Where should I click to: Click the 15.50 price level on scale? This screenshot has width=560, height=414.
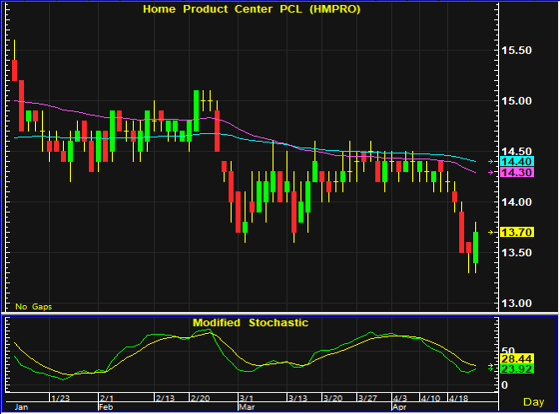click(x=516, y=50)
